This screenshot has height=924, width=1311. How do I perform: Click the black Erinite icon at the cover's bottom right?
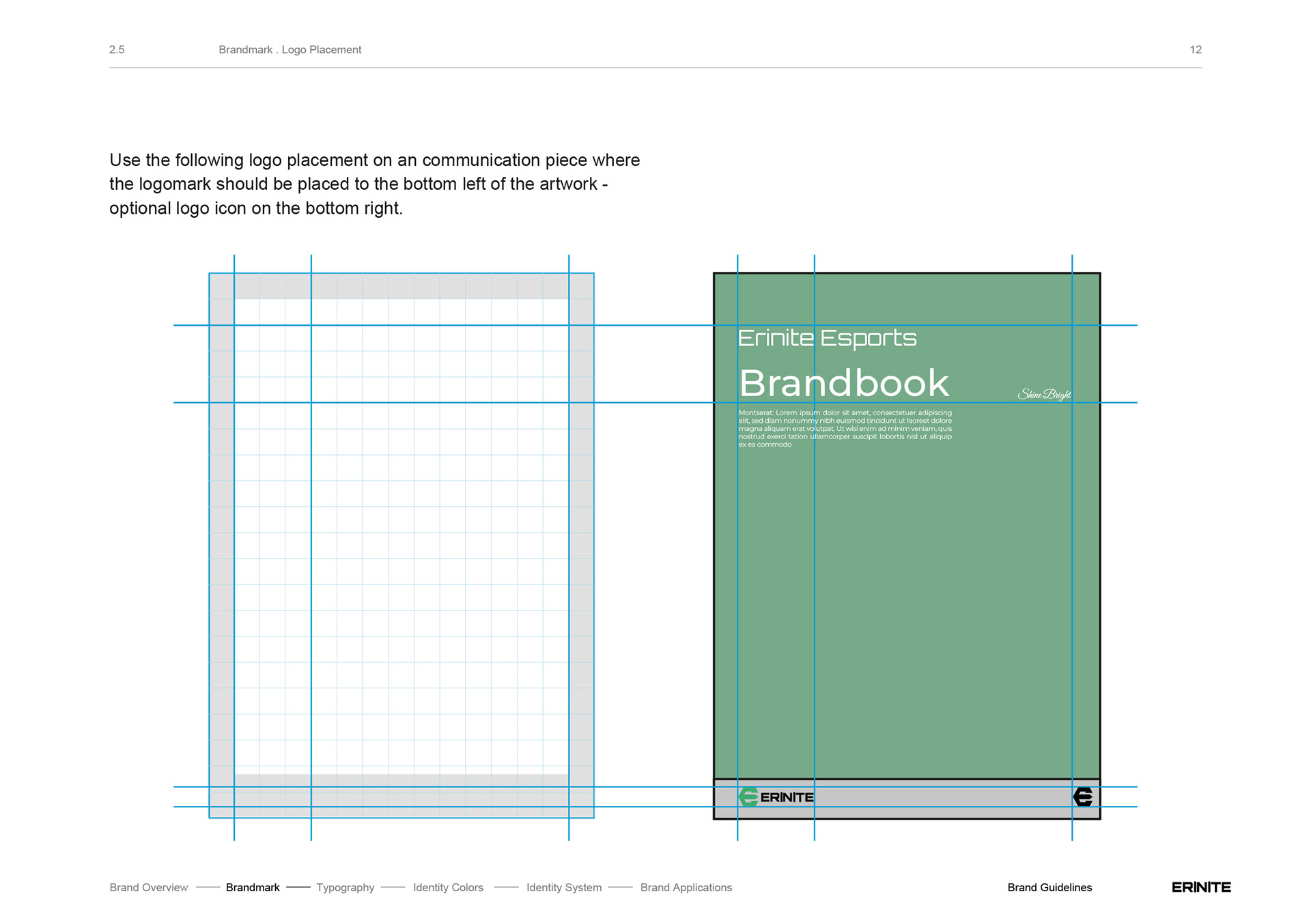point(1083,797)
